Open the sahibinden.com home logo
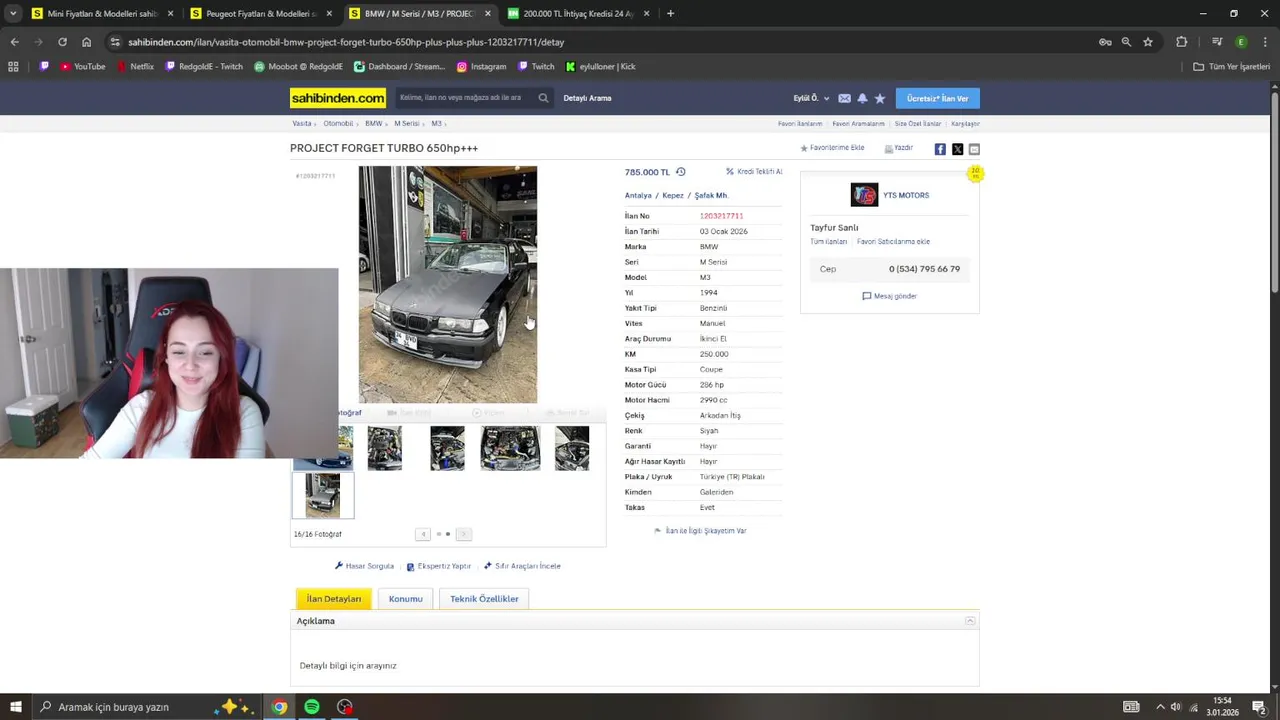Screen dimensions: 1280x720 (338, 98)
